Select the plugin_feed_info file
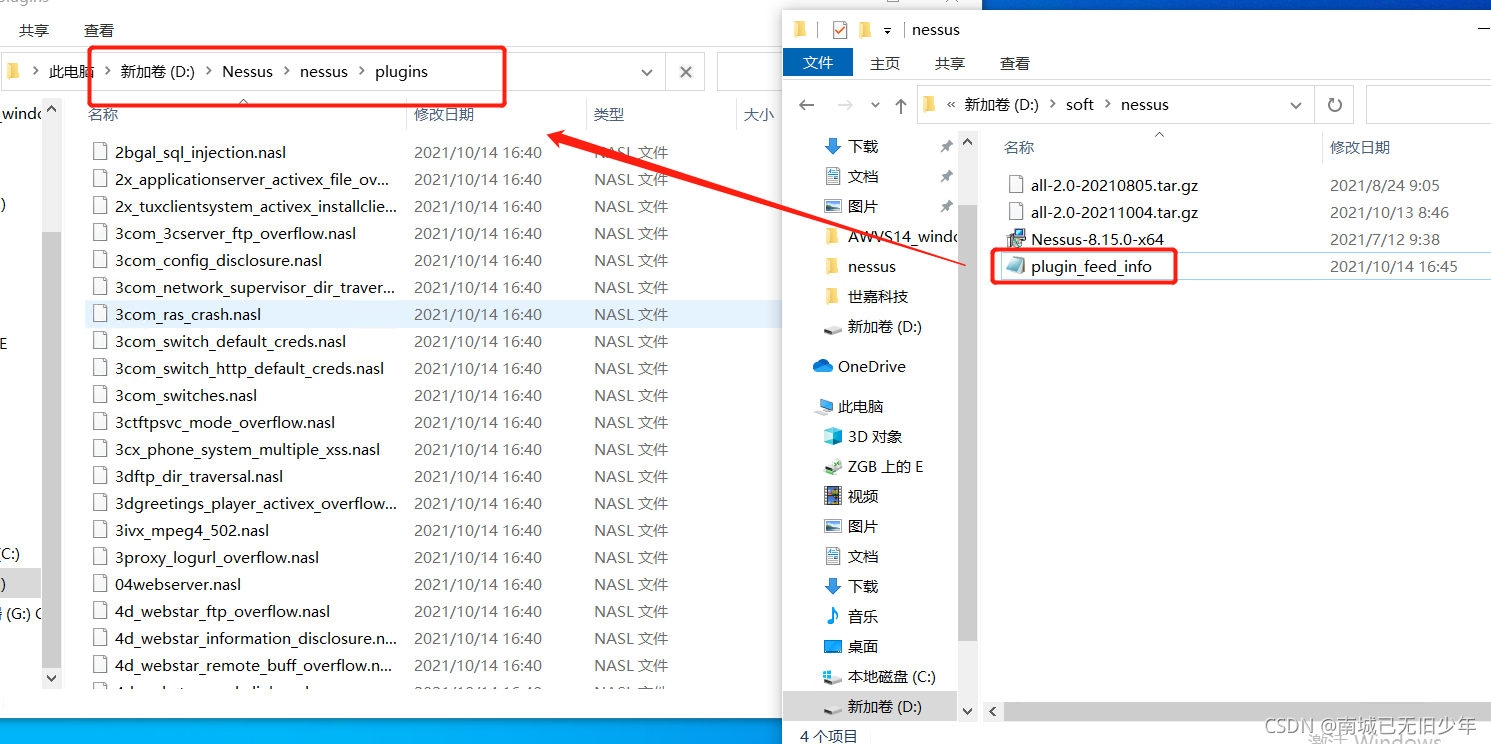This screenshot has width=1491, height=744. (1091, 266)
